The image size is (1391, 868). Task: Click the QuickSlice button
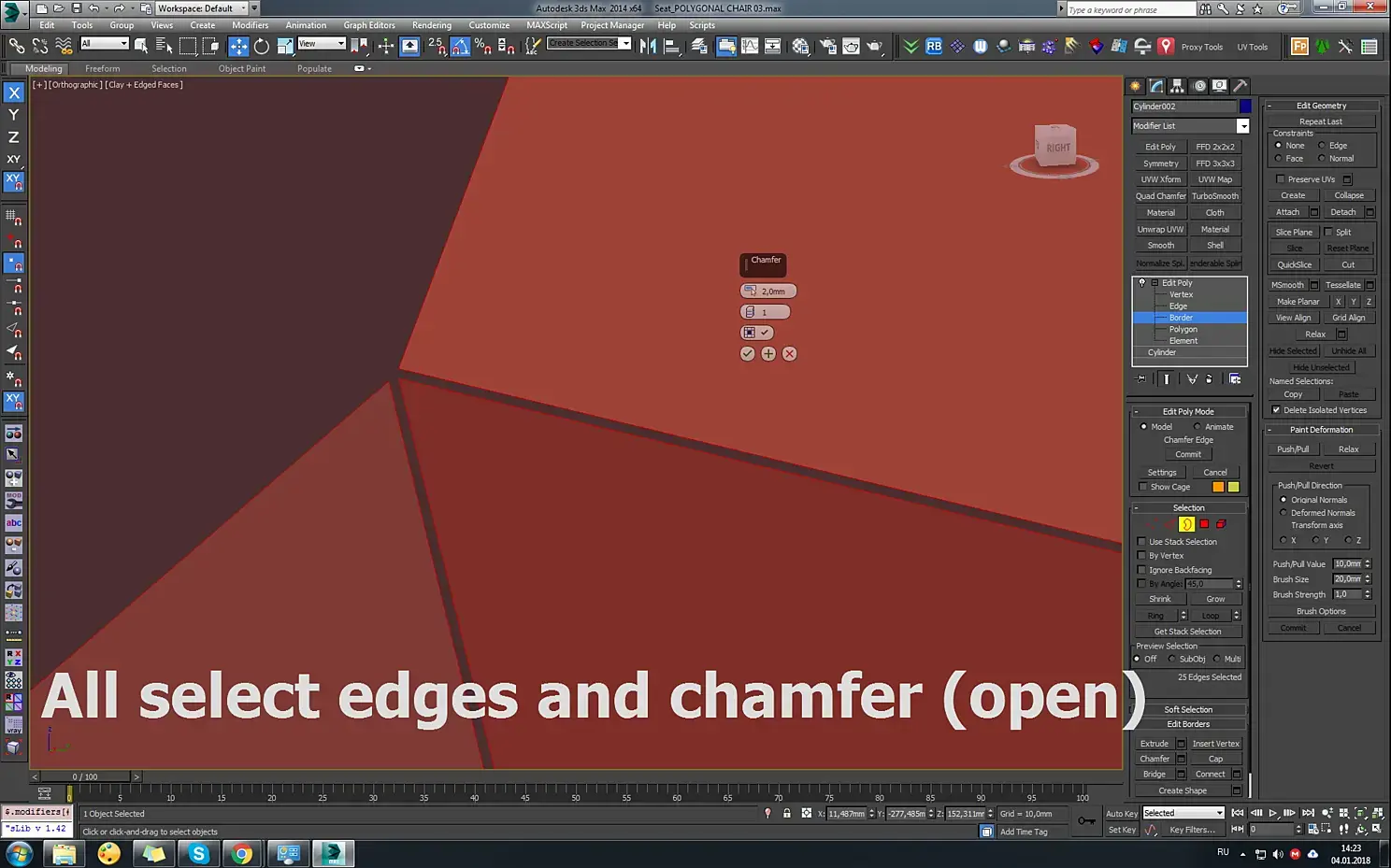tap(1295, 264)
